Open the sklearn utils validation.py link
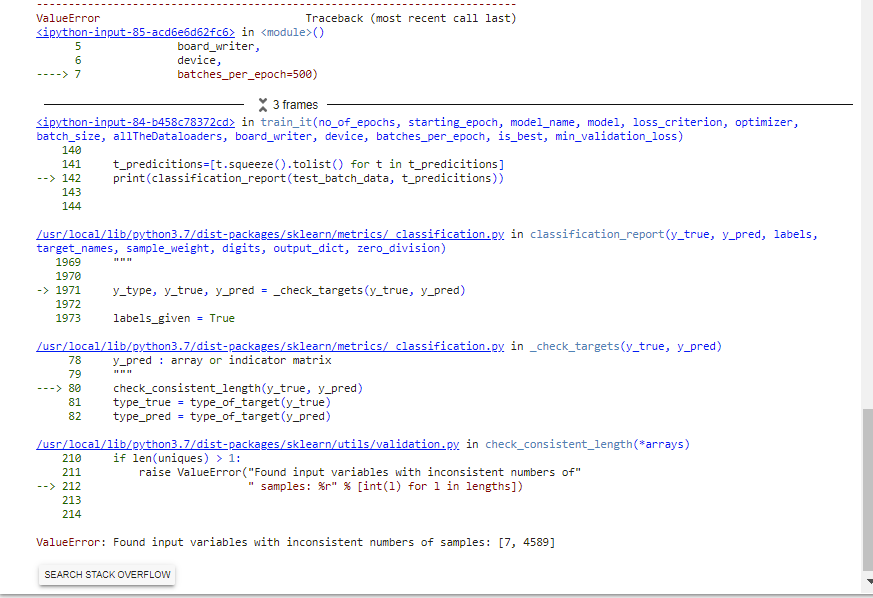Image resolution: width=873 pixels, height=598 pixels. point(247,444)
